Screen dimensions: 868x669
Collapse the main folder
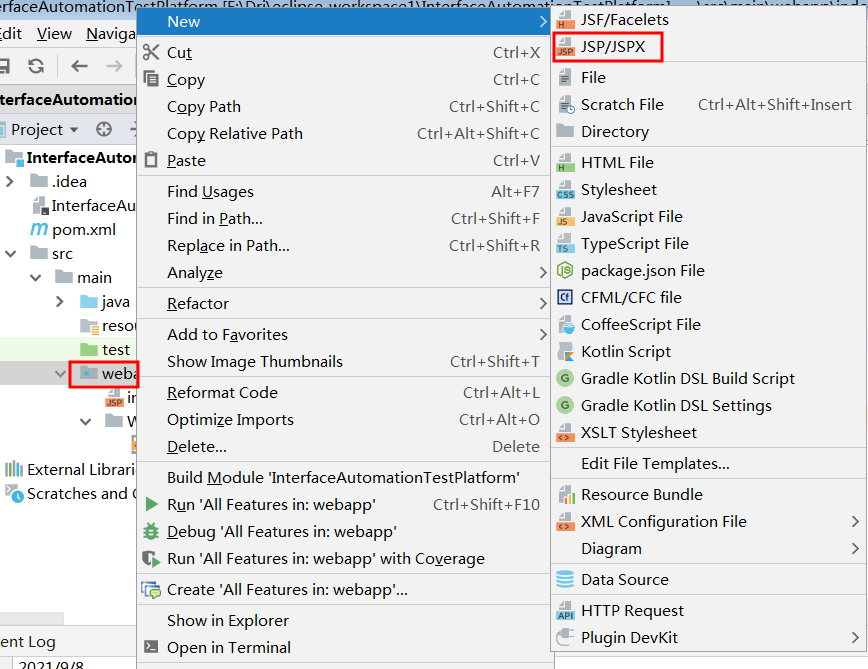point(35,277)
